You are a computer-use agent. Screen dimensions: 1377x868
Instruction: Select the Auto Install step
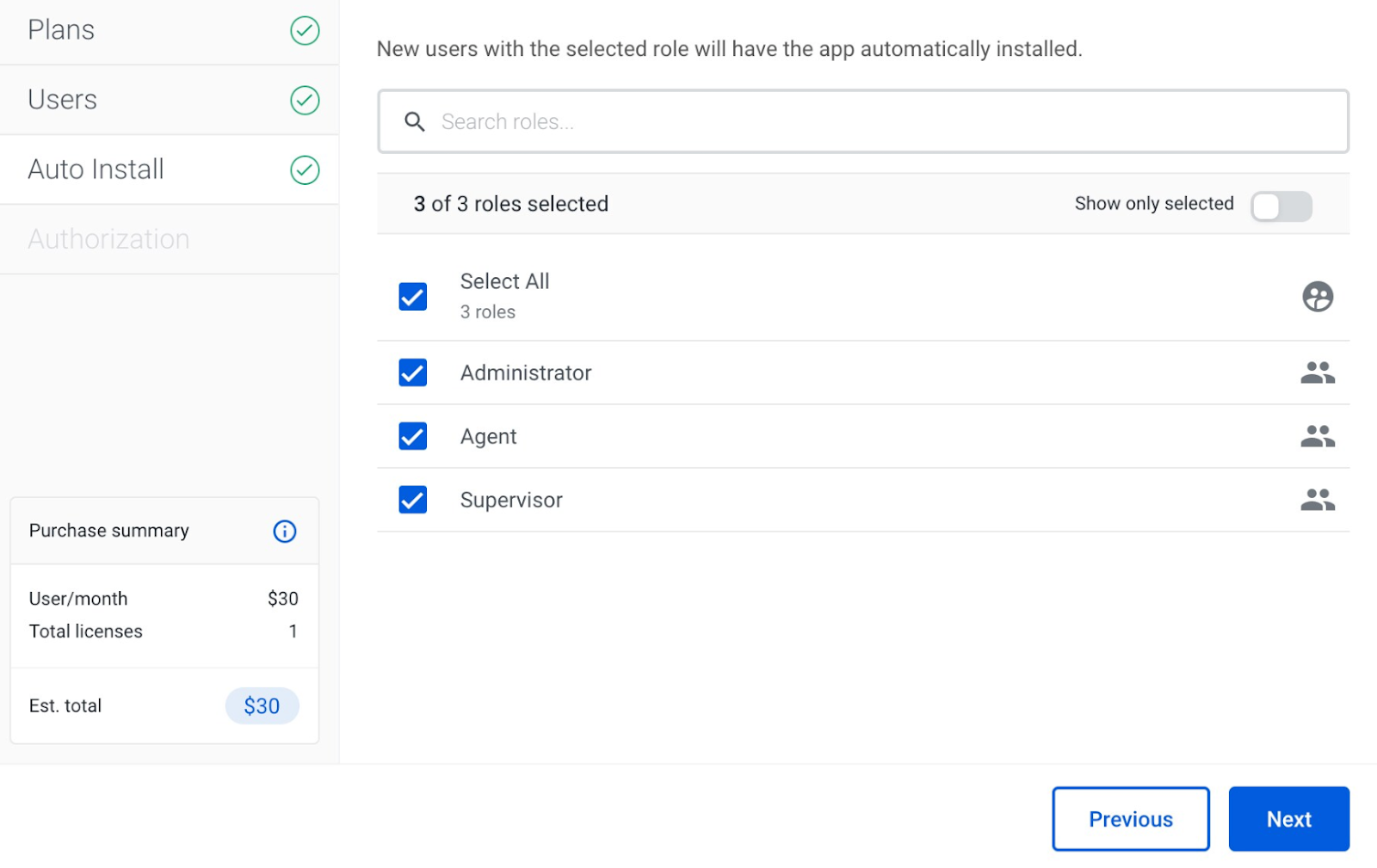[170, 169]
